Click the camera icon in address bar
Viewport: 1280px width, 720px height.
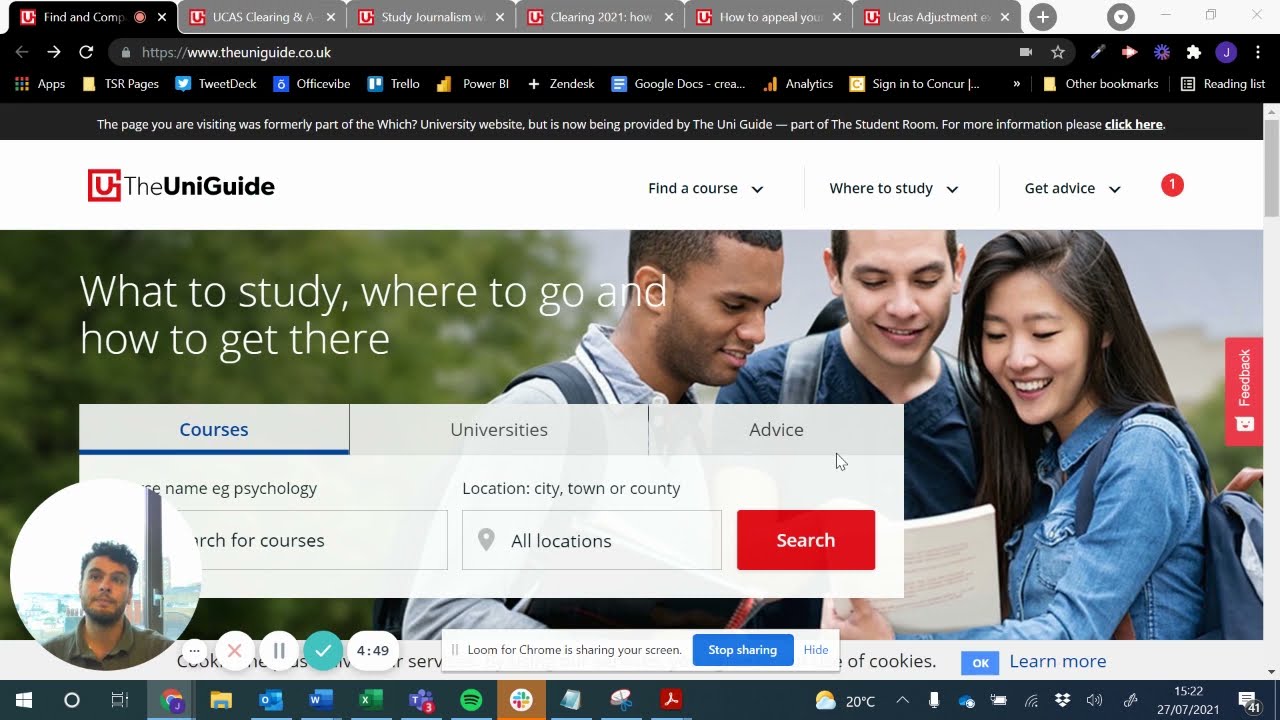(x=1026, y=52)
